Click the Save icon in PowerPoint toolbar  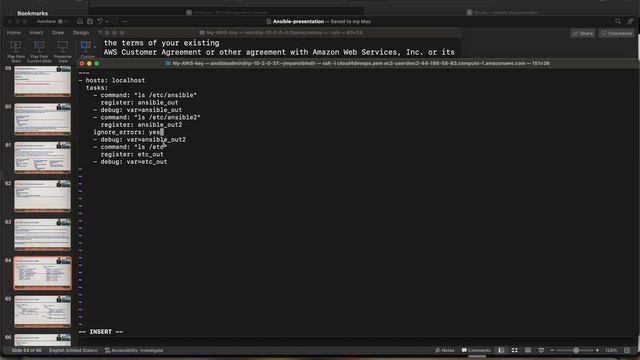click(90, 21)
